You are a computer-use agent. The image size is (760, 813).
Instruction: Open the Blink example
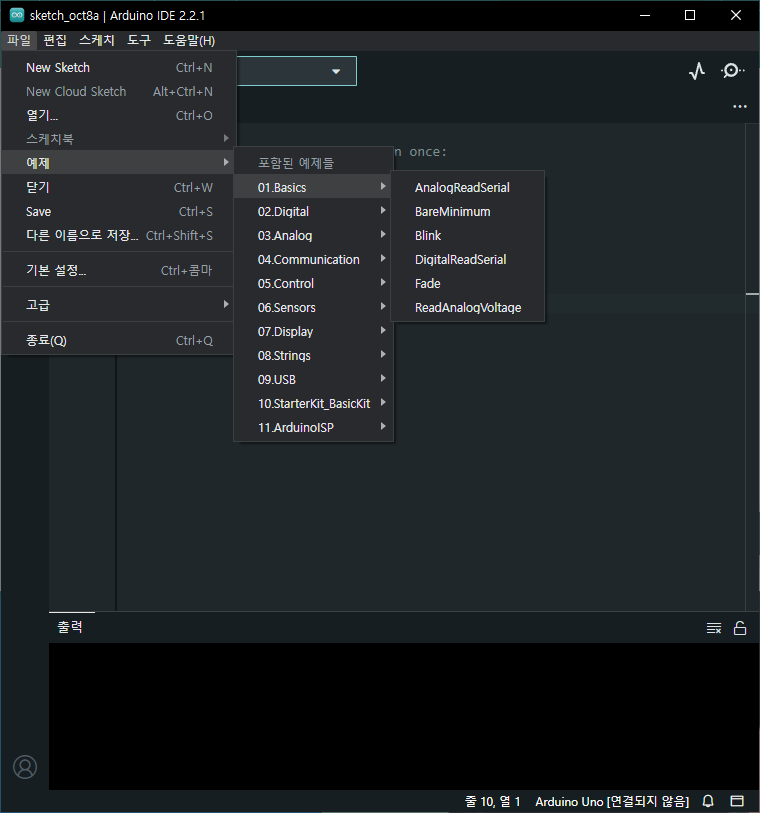click(468, 235)
